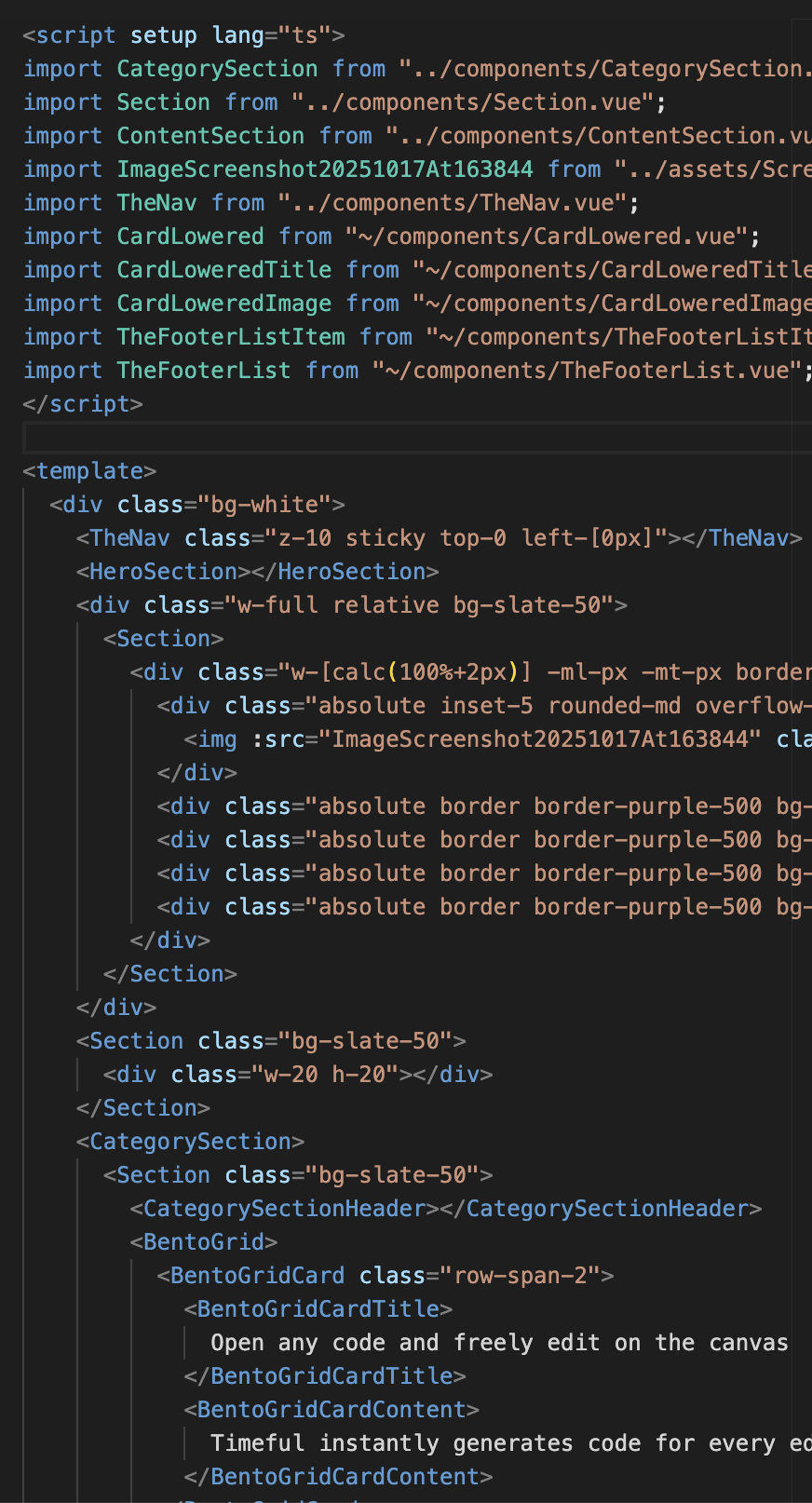Click the BentoGridCardContent opening tag
Image resolution: width=812 pixels, height=1503 pixels.
pyautogui.click(x=332, y=1410)
